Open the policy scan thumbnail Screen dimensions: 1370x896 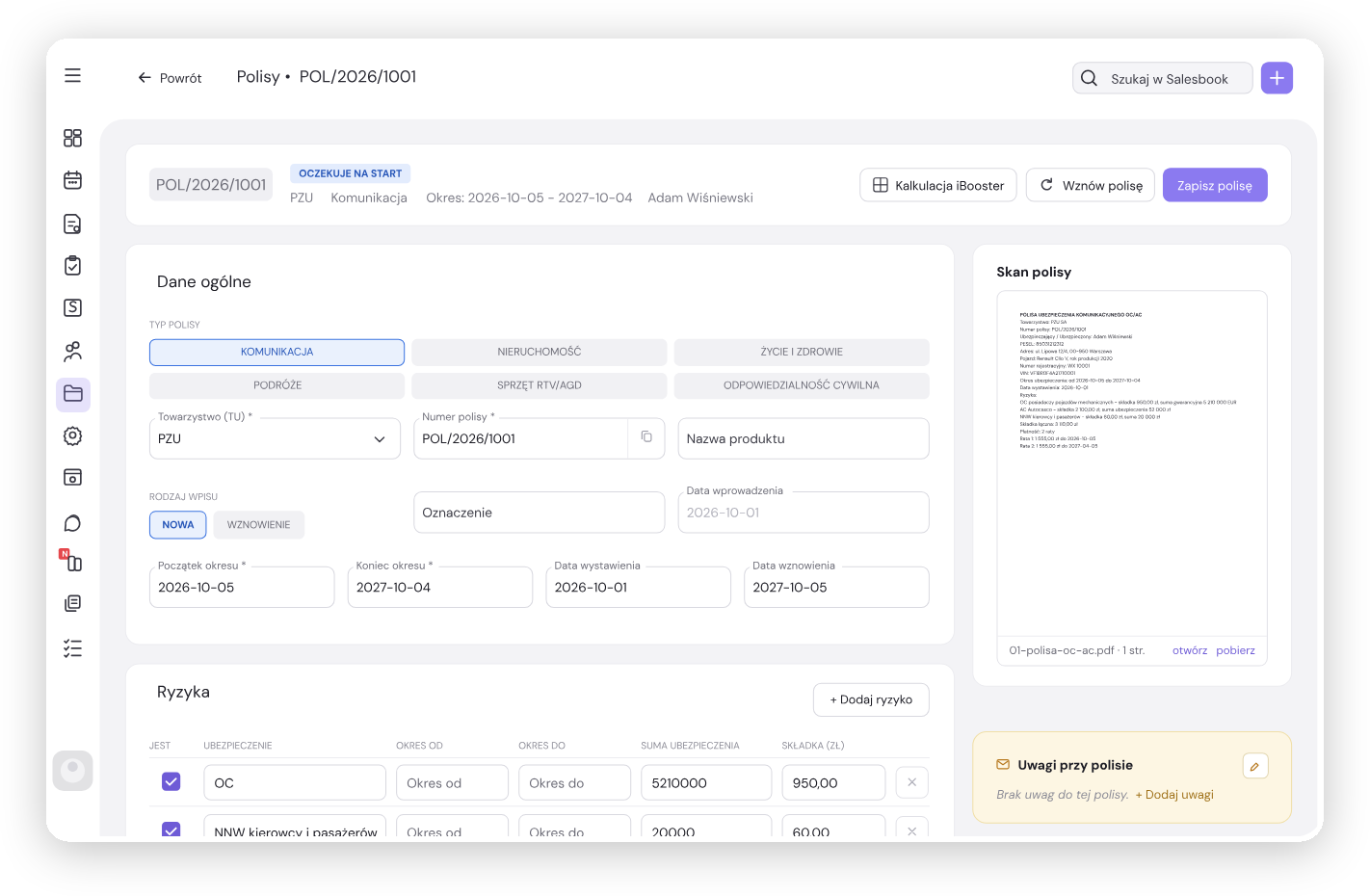[1132, 462]
